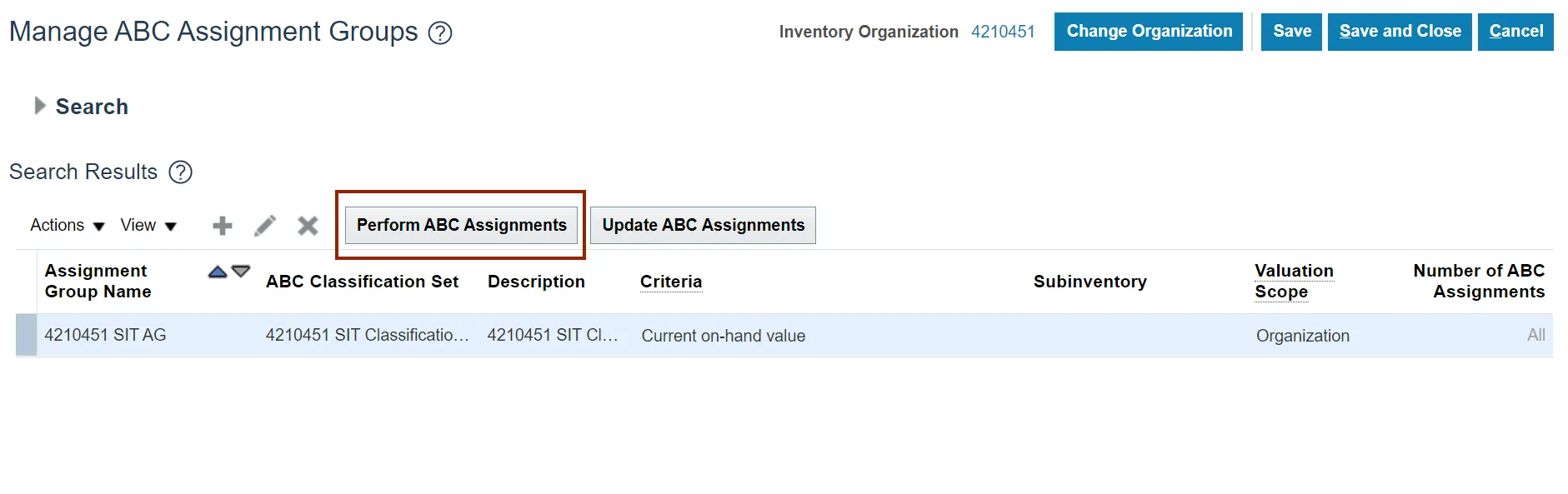Click the add (plus) row icon
The height and width of the screenshot is (494, 1568).
[223, 226]
